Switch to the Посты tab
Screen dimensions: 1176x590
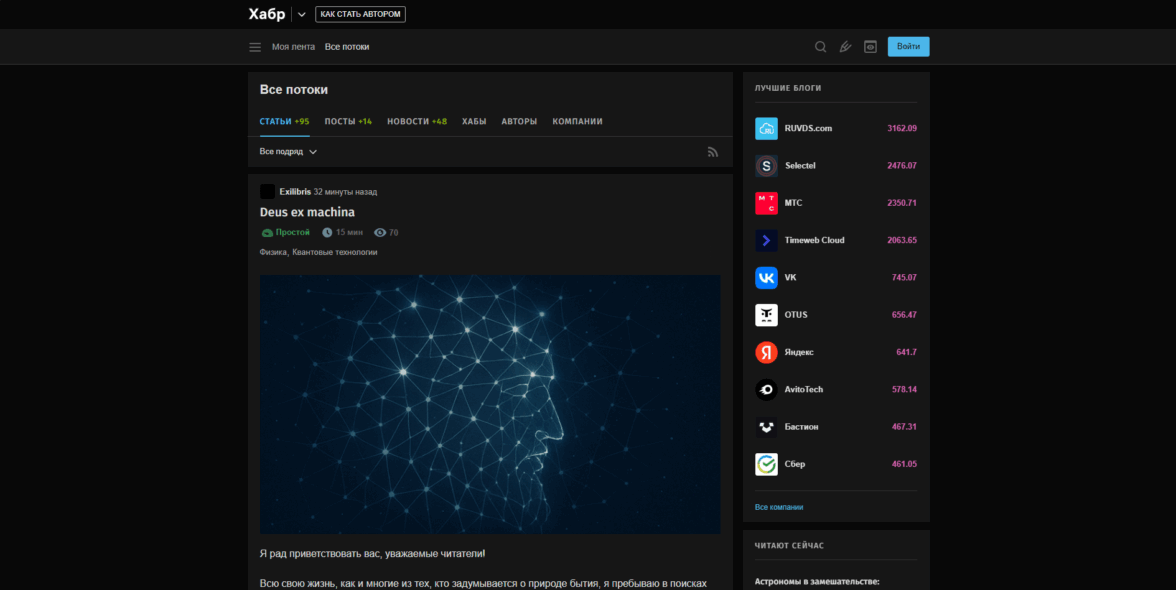pyautogui.click(x=347, y=122)
